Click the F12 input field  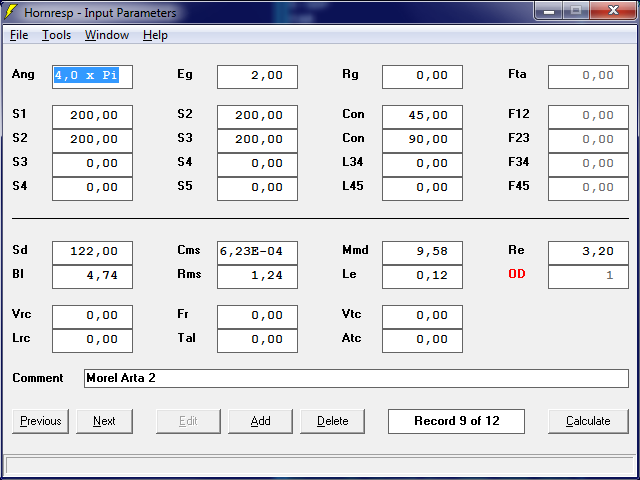[x=588, y=116]
